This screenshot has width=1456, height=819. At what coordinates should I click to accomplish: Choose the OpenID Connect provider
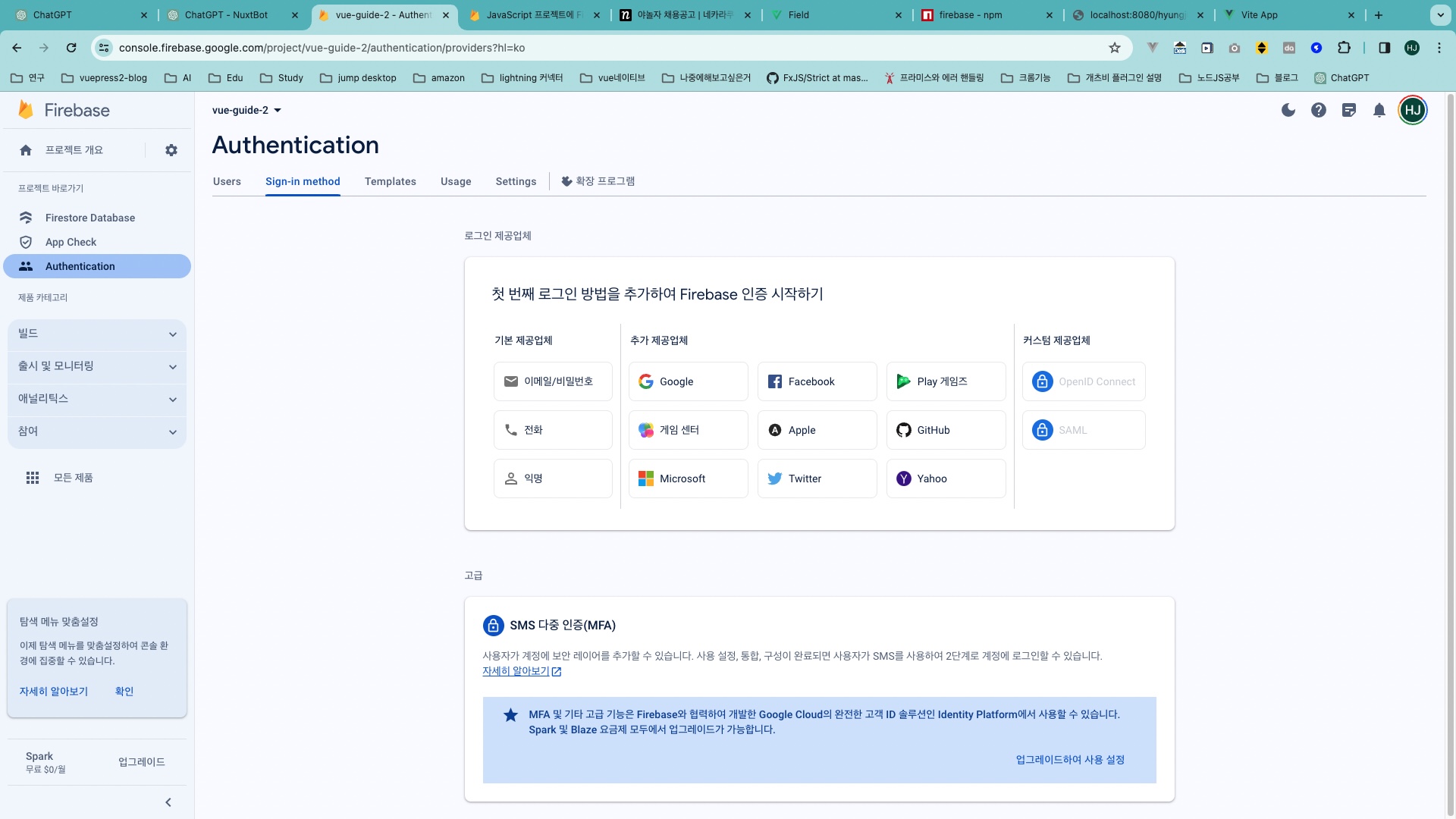pos(1084,381)
